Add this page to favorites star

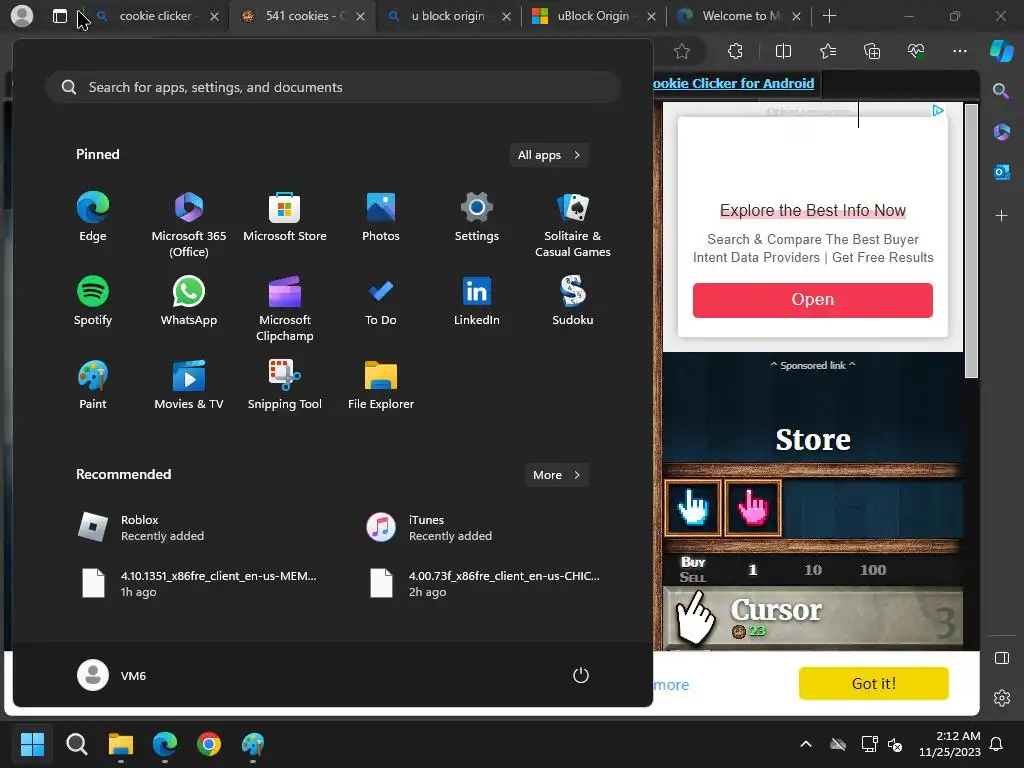pyautogui.click(x=682, y=51)
